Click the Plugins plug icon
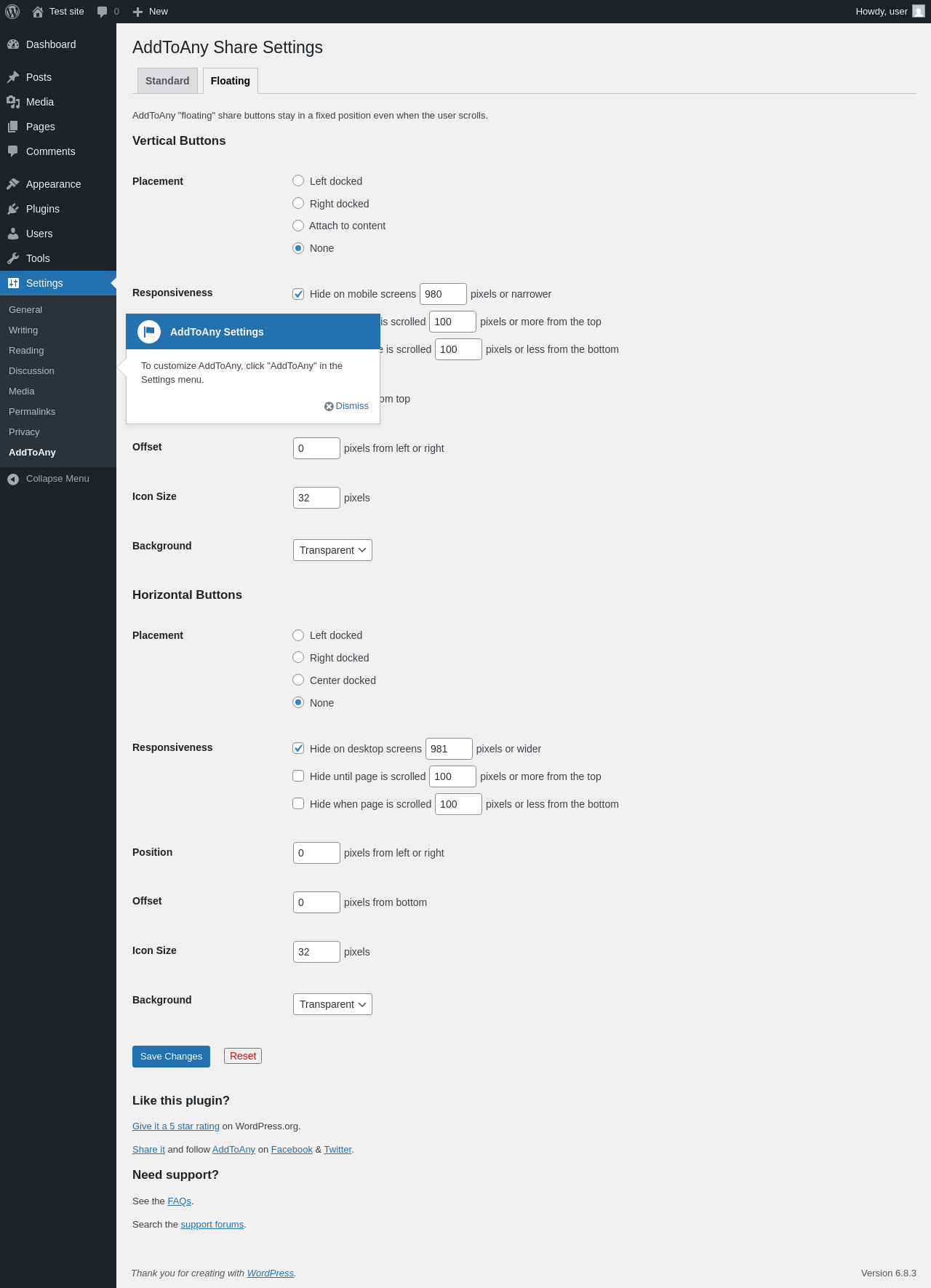931x1288 pixels. pos(13,209)
